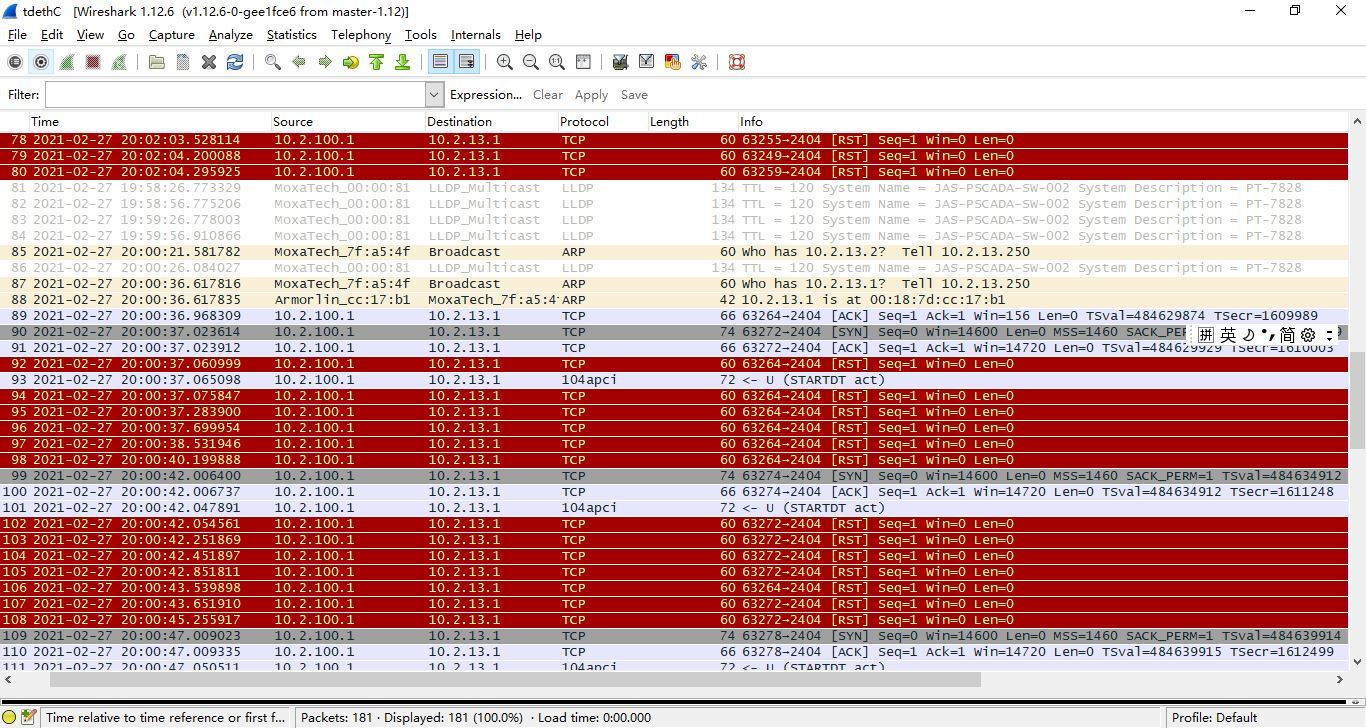Go forward in packet history

click(325, 62)
